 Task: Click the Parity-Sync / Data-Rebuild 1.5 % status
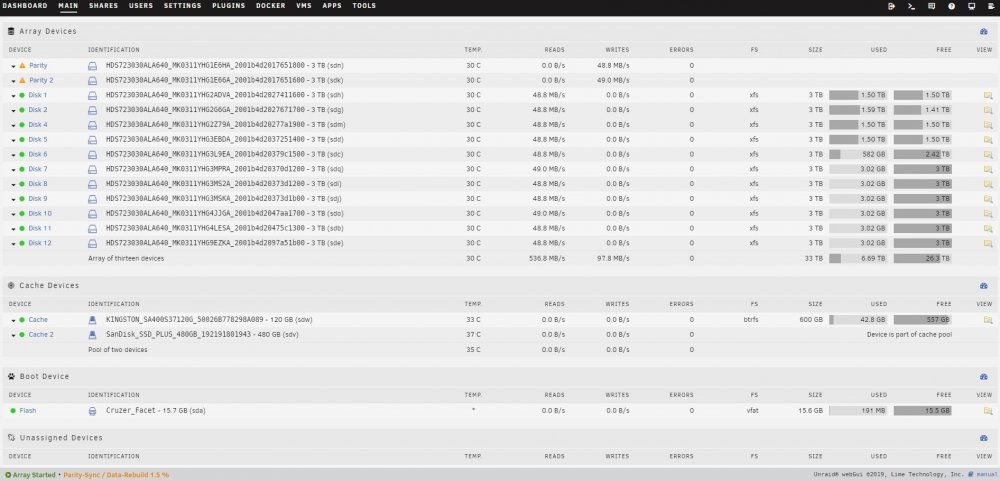[116, 475]
